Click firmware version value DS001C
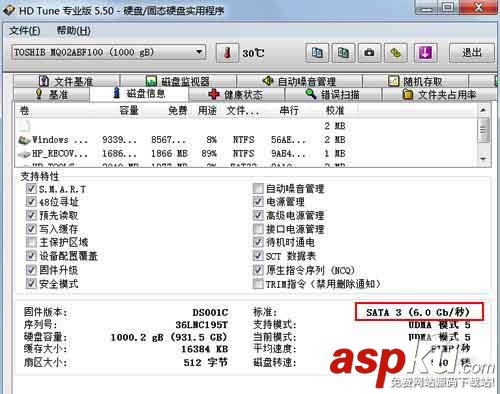 click(x=210, y=312)
